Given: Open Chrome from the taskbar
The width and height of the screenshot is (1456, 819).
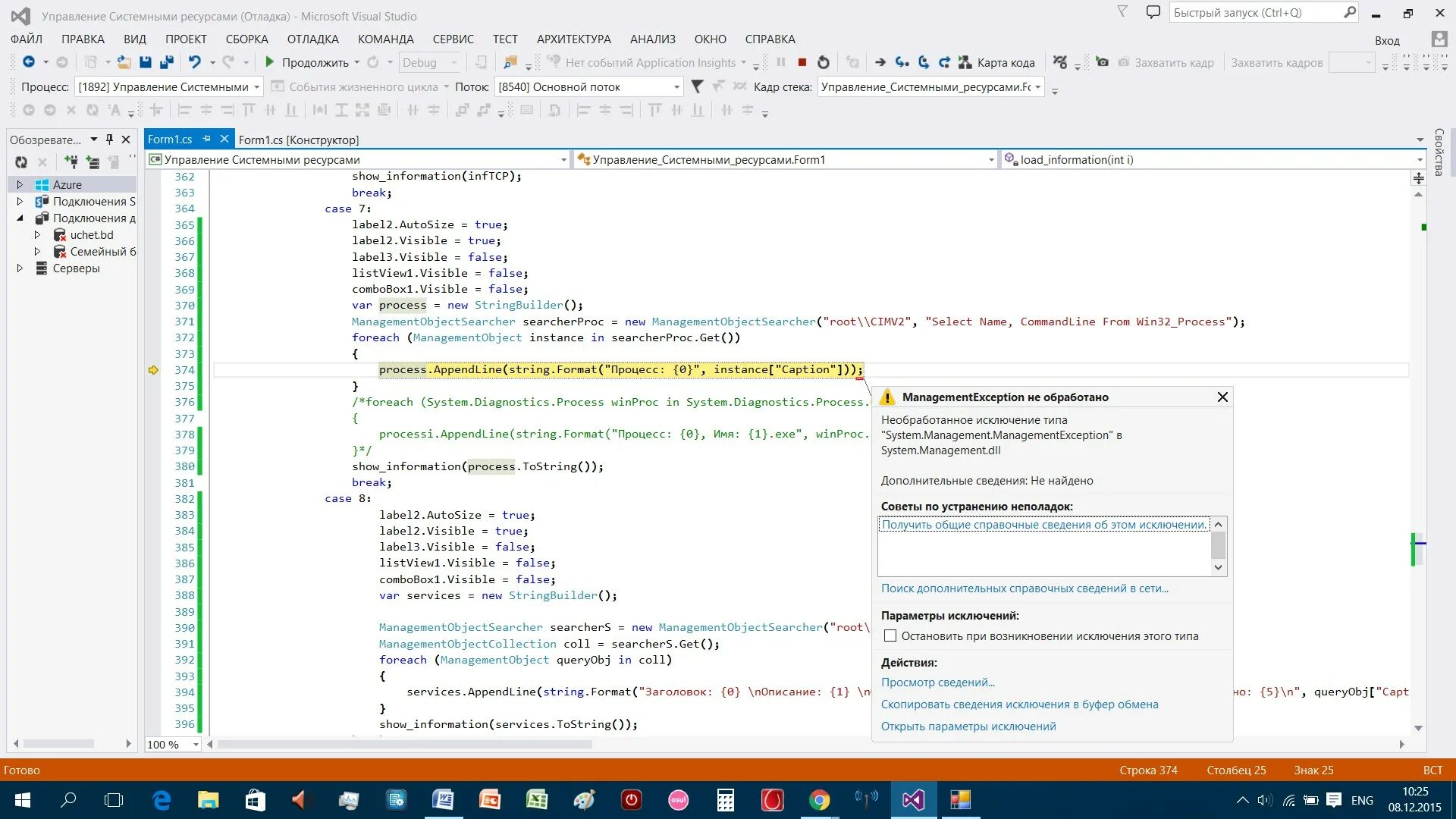Looking at the screenshot, I should (x=819, y=800).
